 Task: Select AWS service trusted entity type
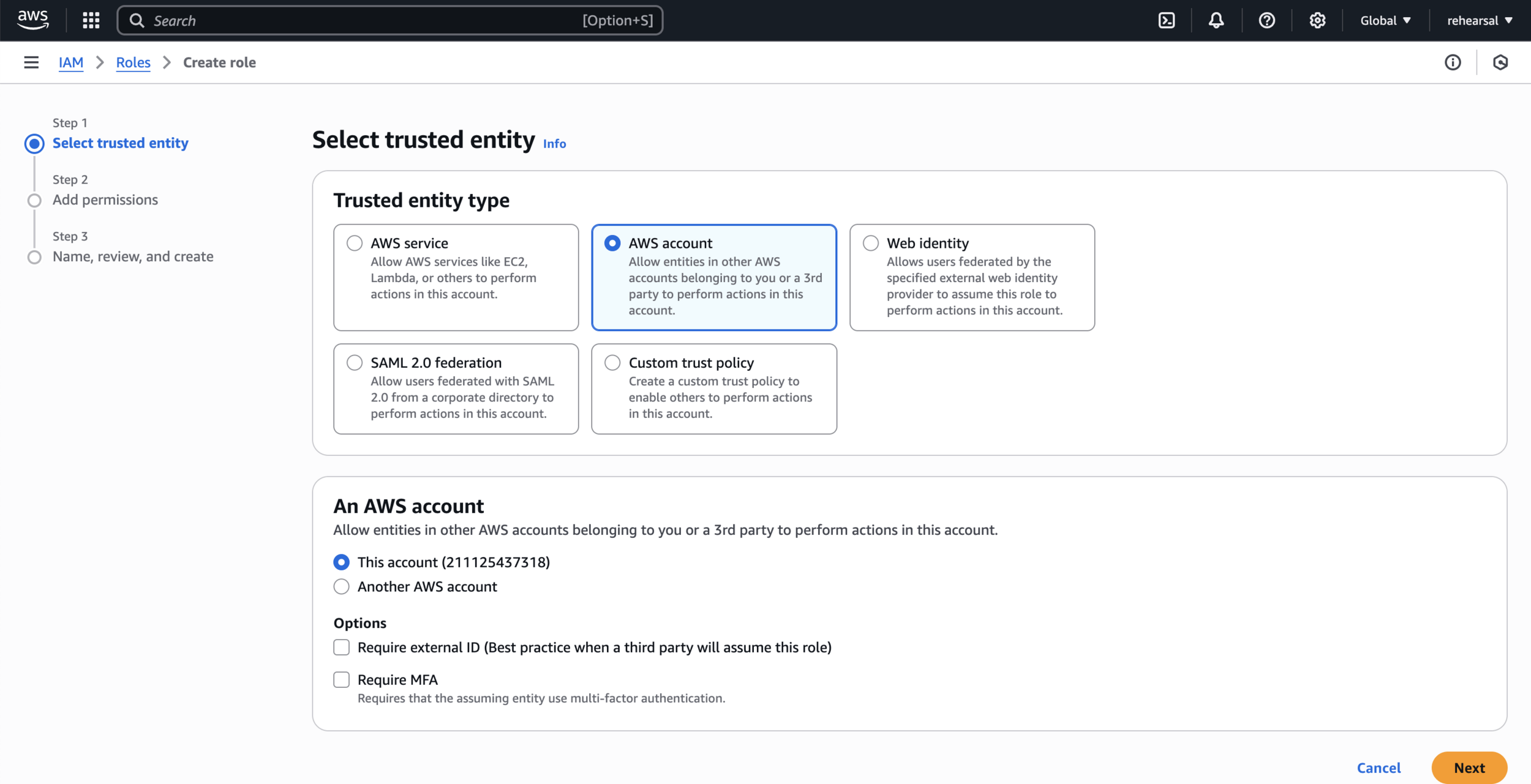coord(355,243)
